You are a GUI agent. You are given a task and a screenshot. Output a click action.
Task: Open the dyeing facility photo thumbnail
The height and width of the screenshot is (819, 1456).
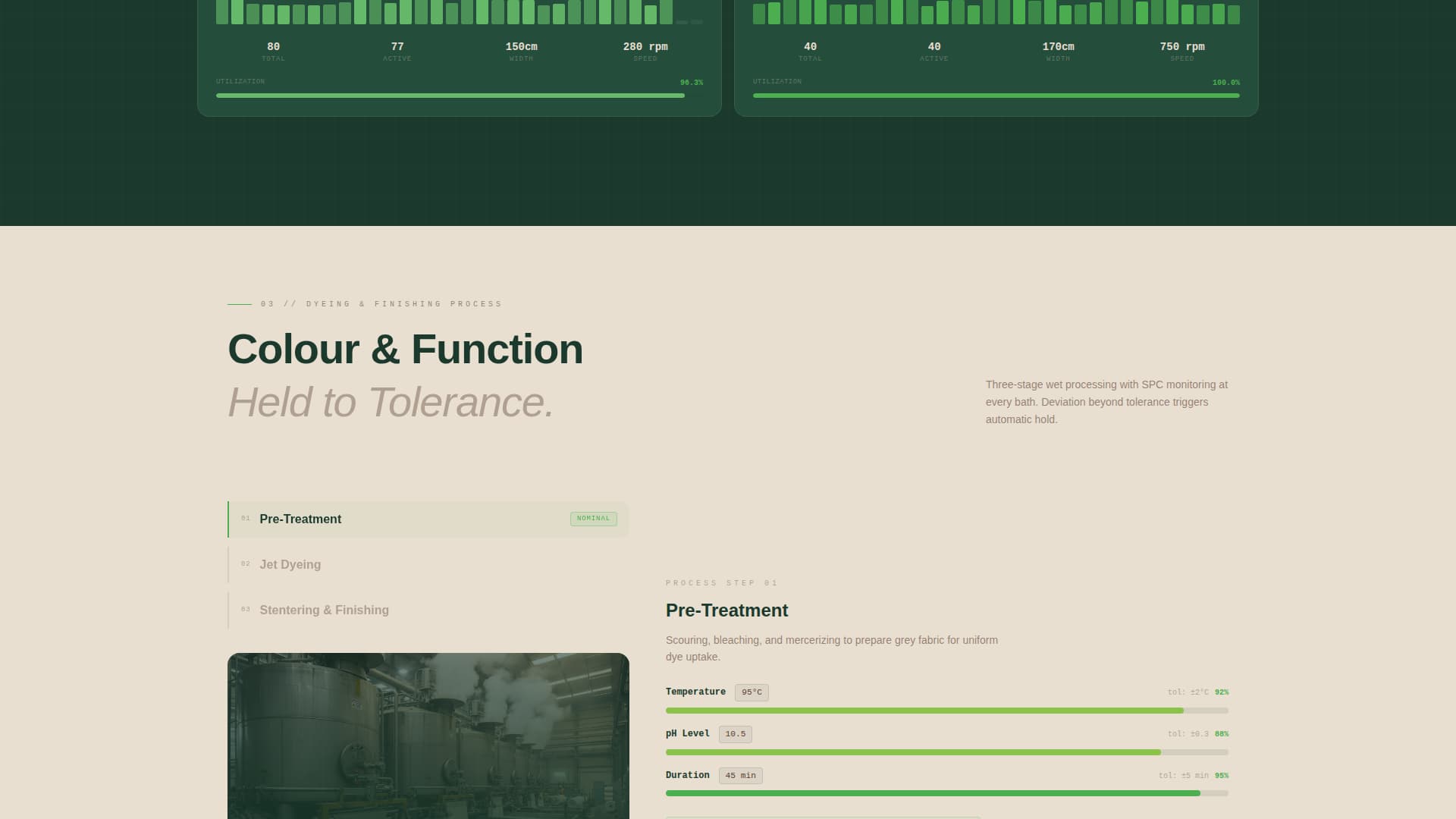(x=428, y=736)
